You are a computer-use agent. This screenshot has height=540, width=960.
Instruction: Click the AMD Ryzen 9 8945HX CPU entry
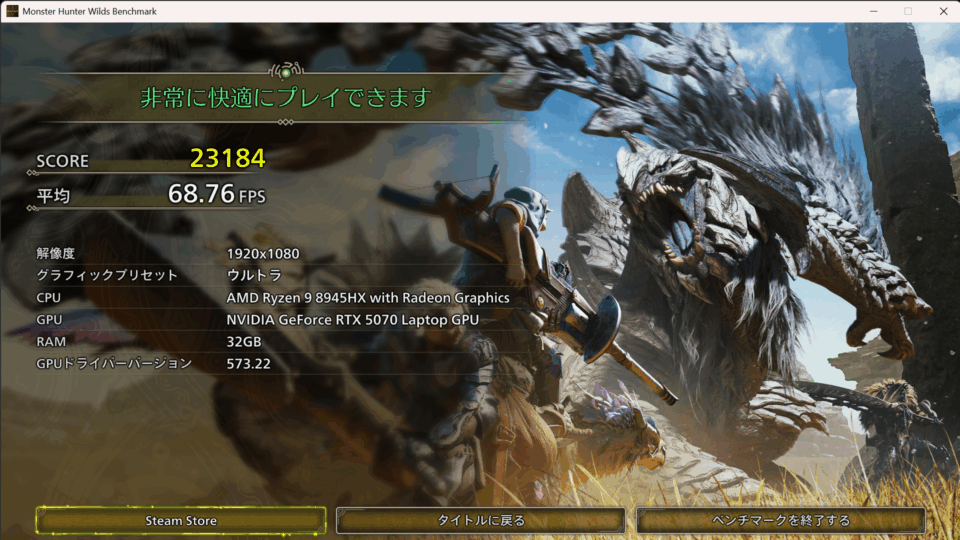click(x=368, y=297)
